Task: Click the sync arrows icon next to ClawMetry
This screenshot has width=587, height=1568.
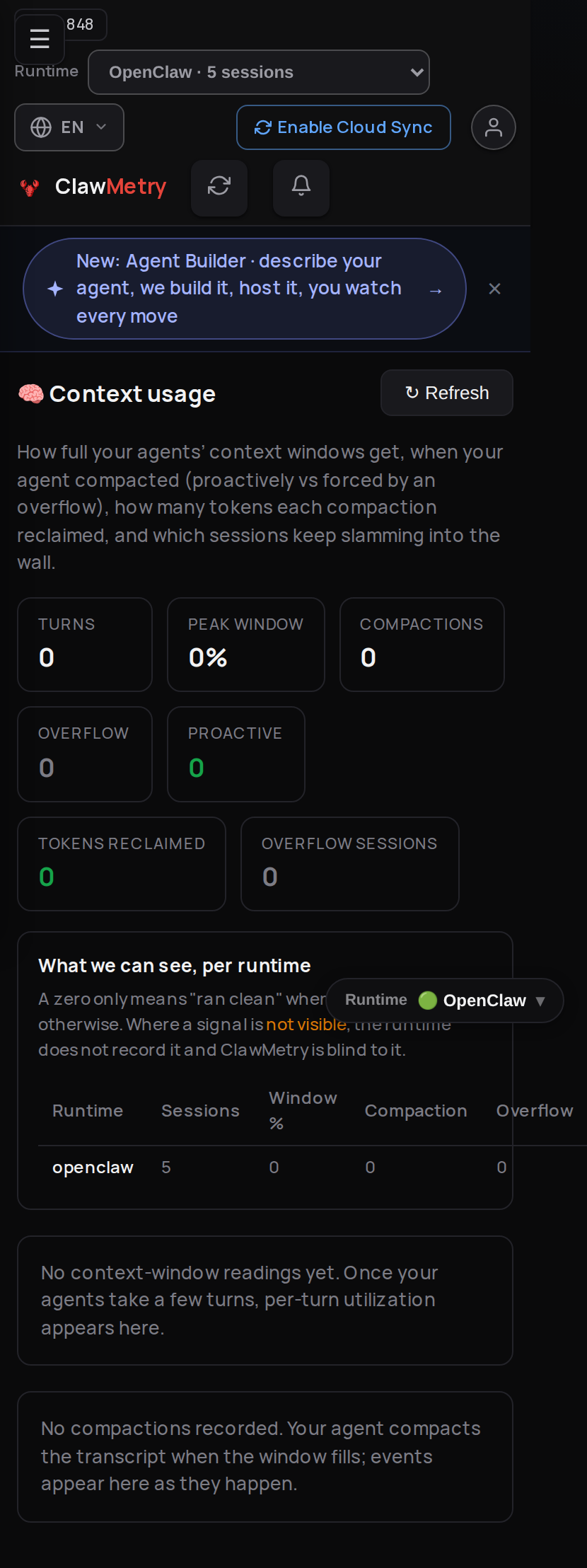Action: 219,186
